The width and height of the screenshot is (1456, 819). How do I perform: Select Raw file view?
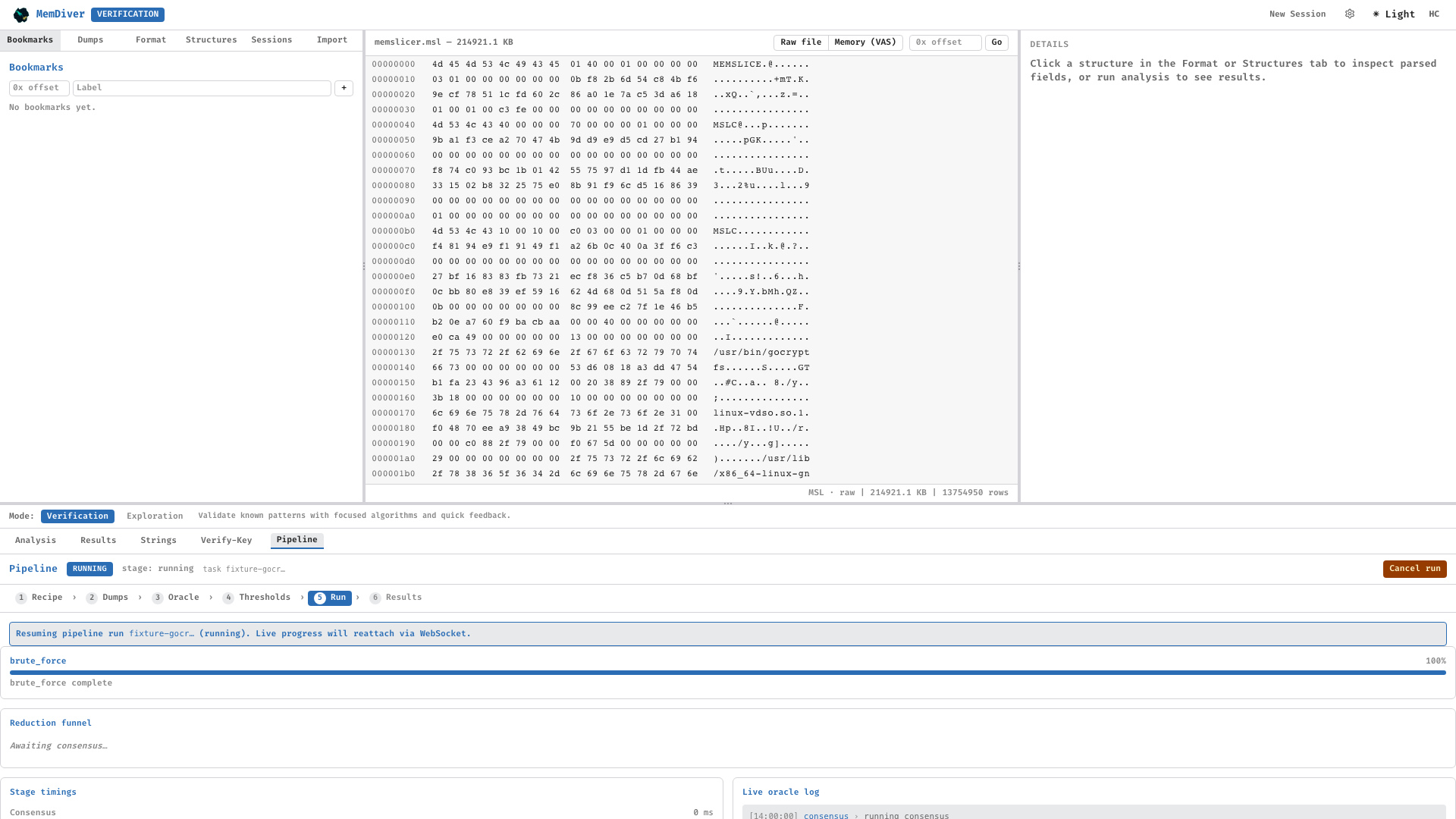click(x=801, y=42)
